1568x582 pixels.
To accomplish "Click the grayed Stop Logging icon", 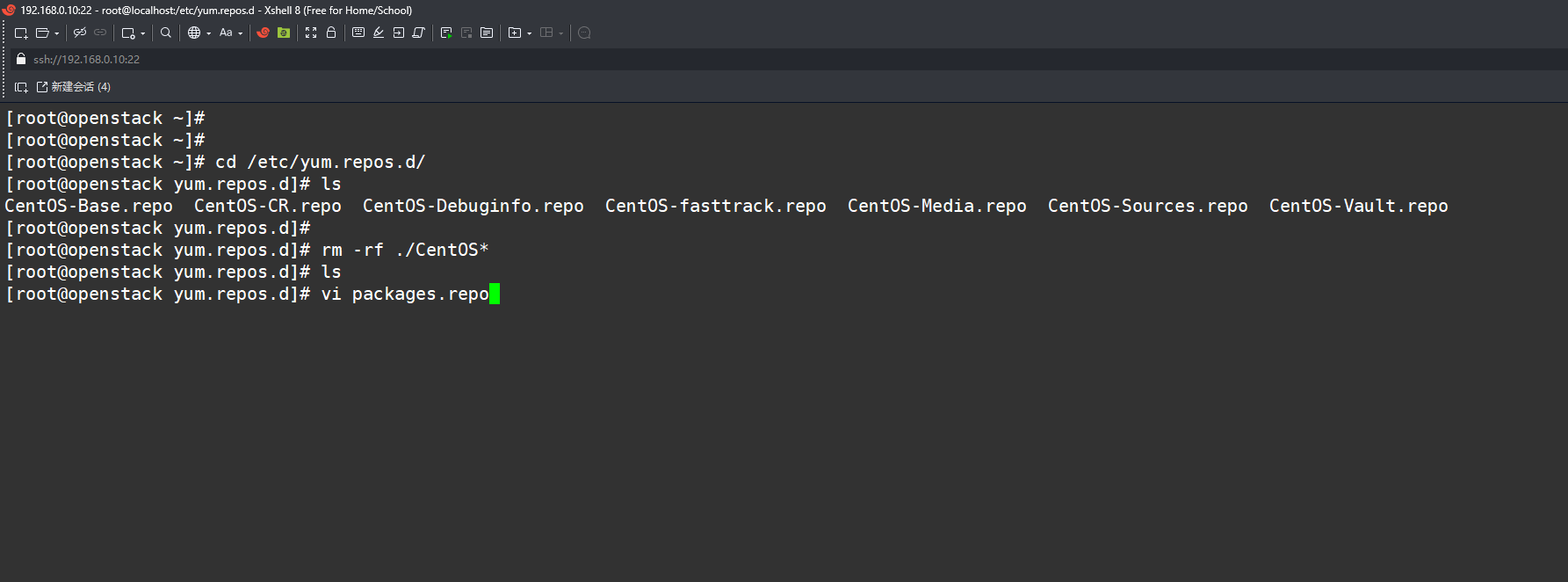I will [x=466, y=33].
